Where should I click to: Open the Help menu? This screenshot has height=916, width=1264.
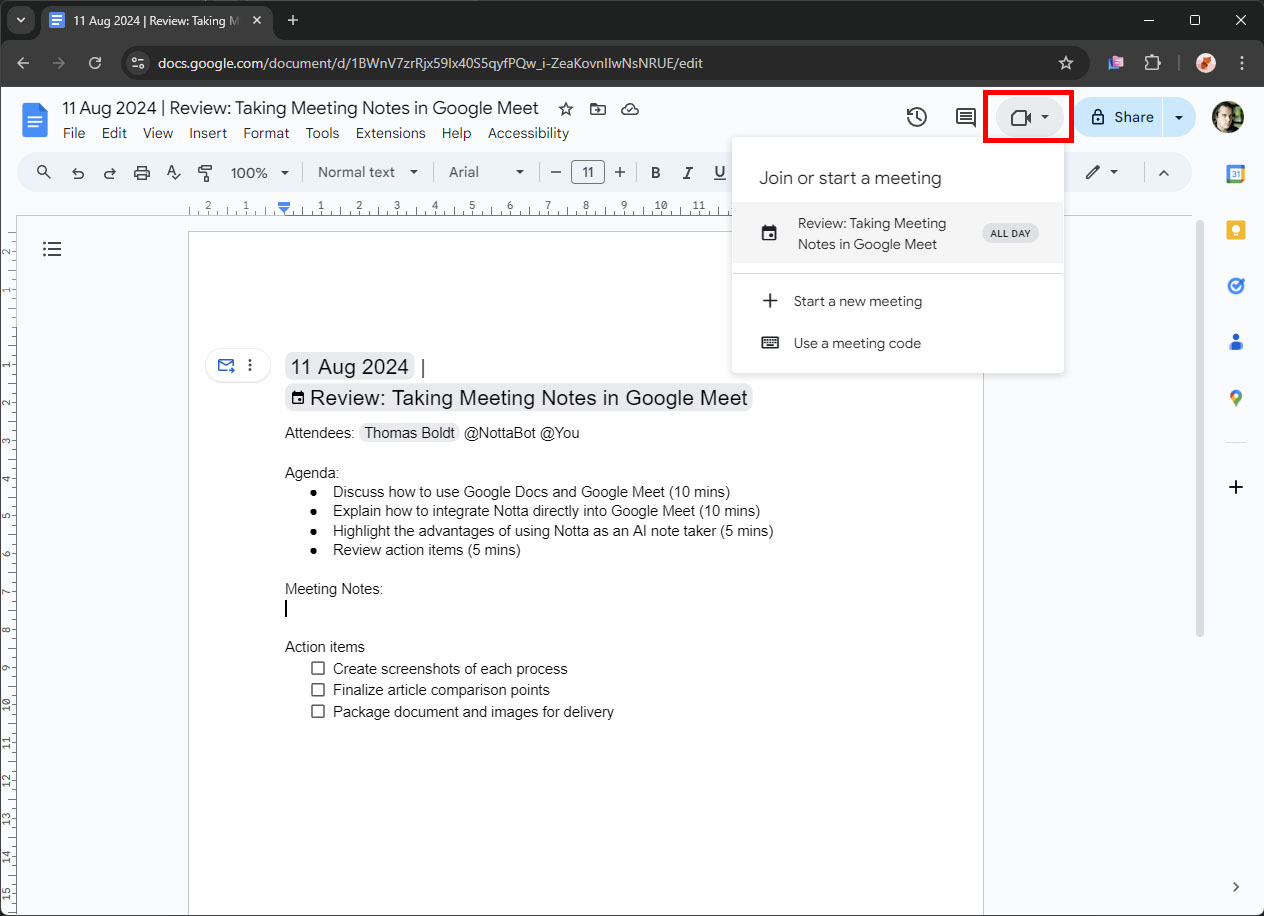coord(456,133)
